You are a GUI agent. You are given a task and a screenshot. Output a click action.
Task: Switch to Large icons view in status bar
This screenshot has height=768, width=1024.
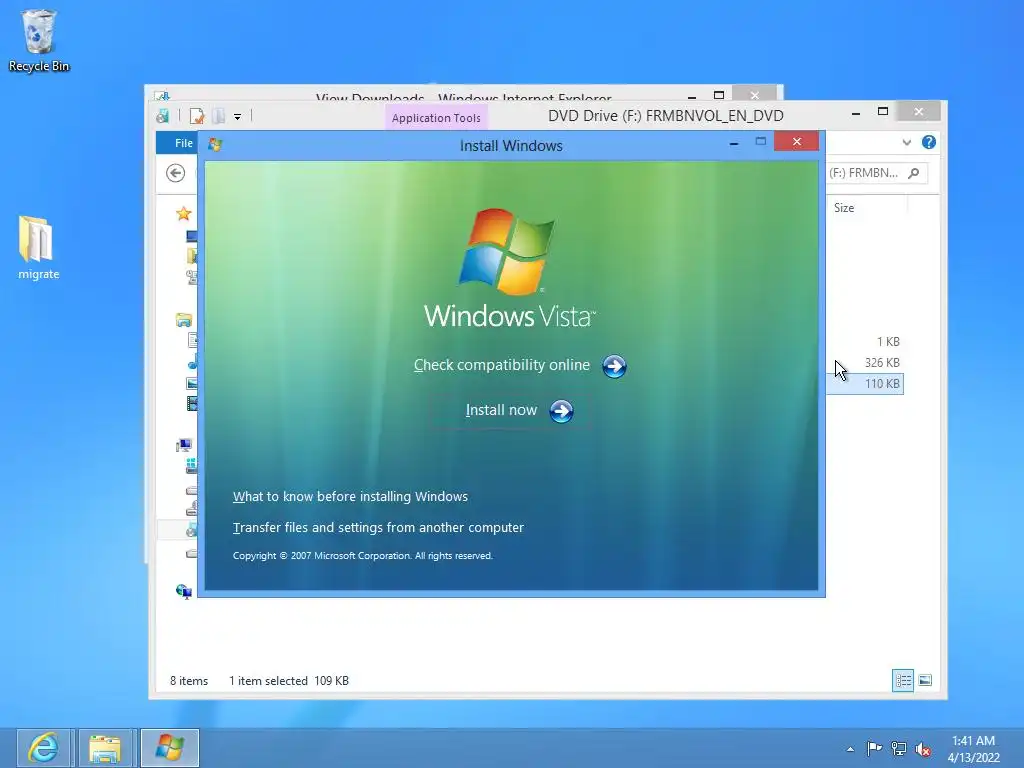coord(925,680)
